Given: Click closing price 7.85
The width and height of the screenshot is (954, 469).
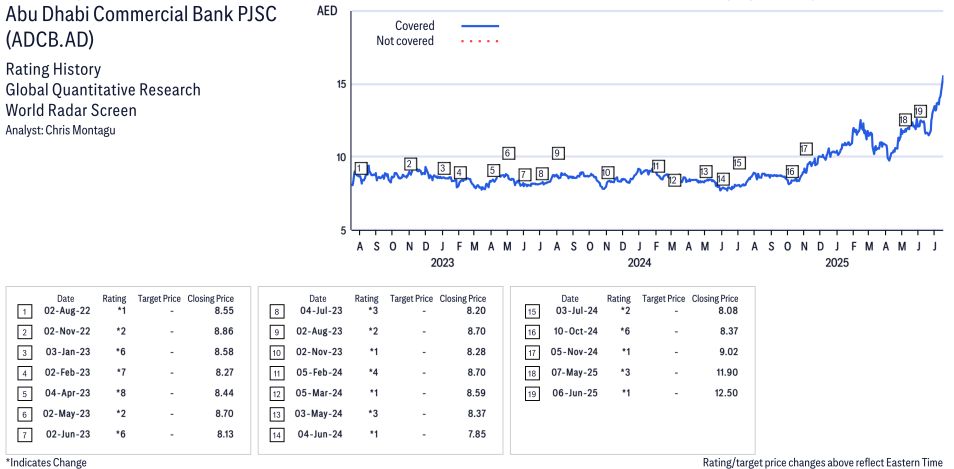Looking at the screenshot, I should tap(476, 434).
